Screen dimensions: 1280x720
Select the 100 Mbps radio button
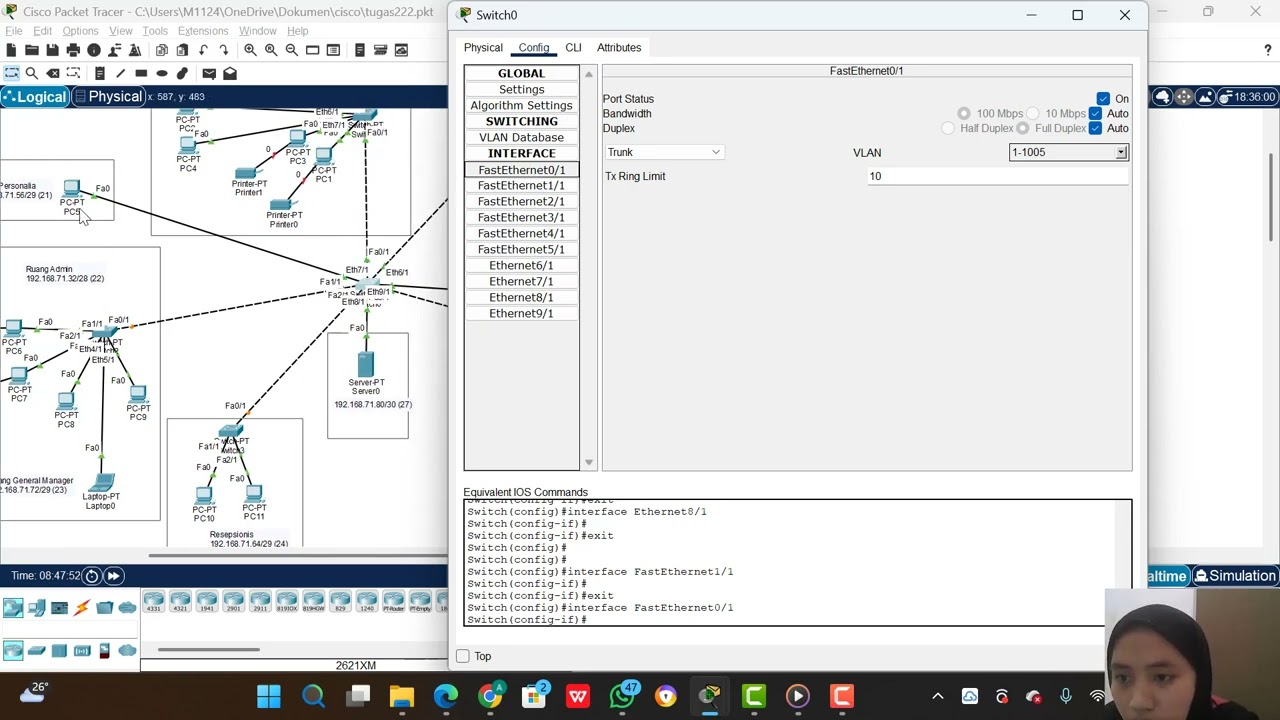click(964, 114)
